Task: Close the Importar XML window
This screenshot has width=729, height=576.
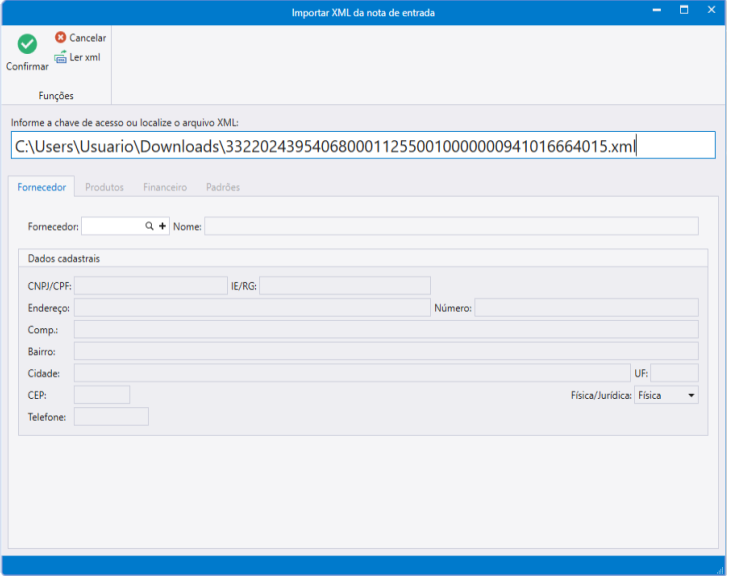Action: (x=711, y=10)
